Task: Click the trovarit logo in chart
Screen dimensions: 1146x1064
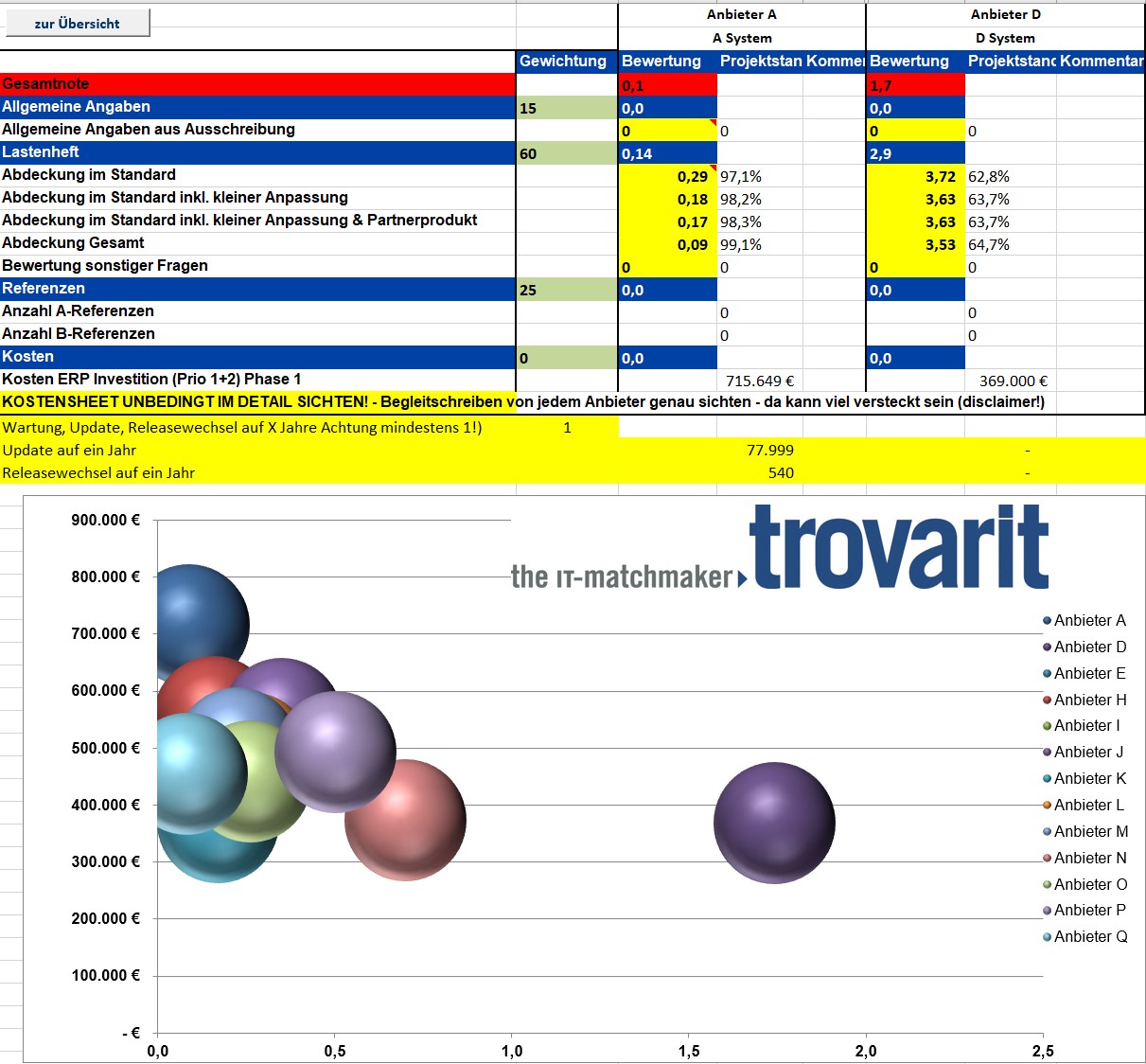Action: click(x=780, y=549)
